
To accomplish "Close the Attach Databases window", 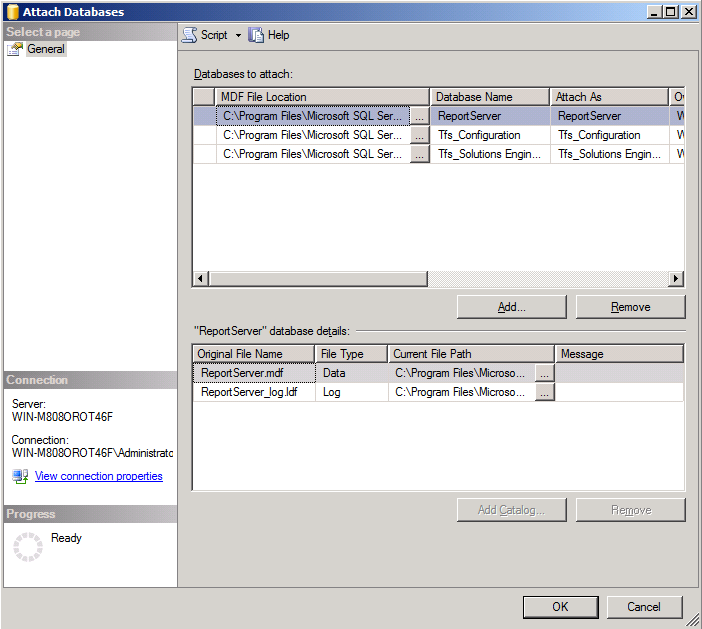I will 689,12.
